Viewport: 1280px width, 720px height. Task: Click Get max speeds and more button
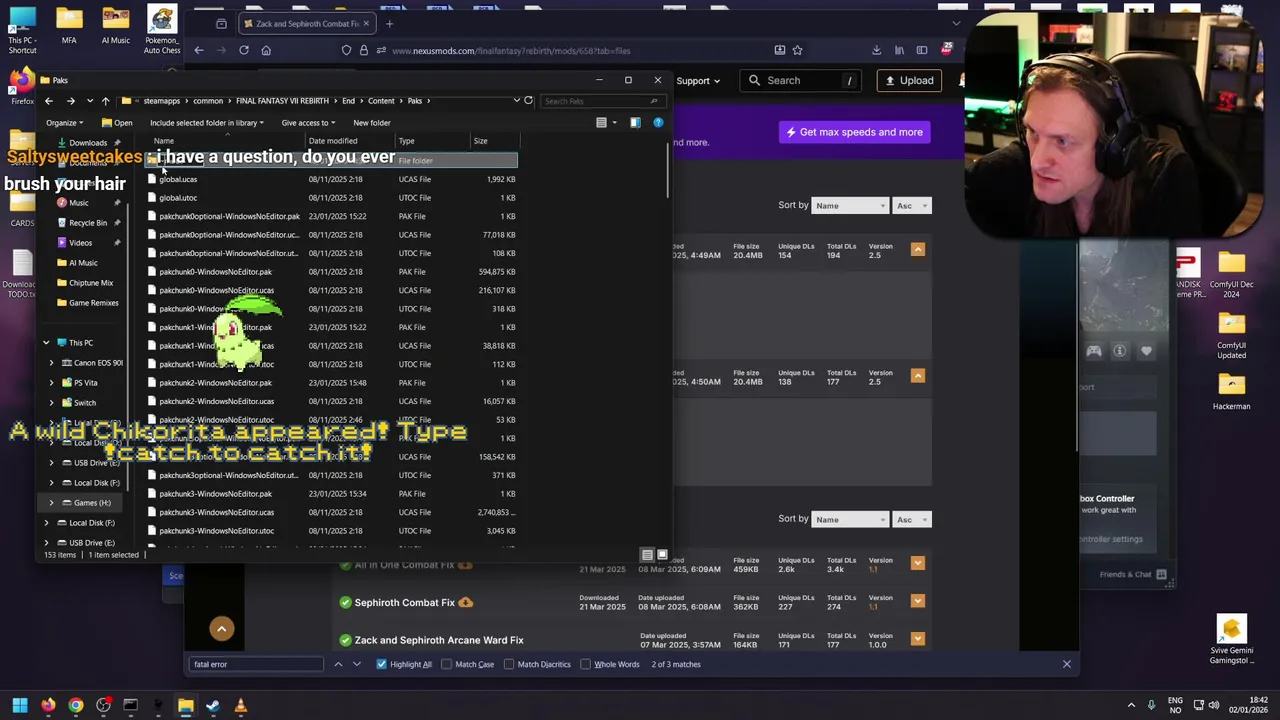point(855,132)
